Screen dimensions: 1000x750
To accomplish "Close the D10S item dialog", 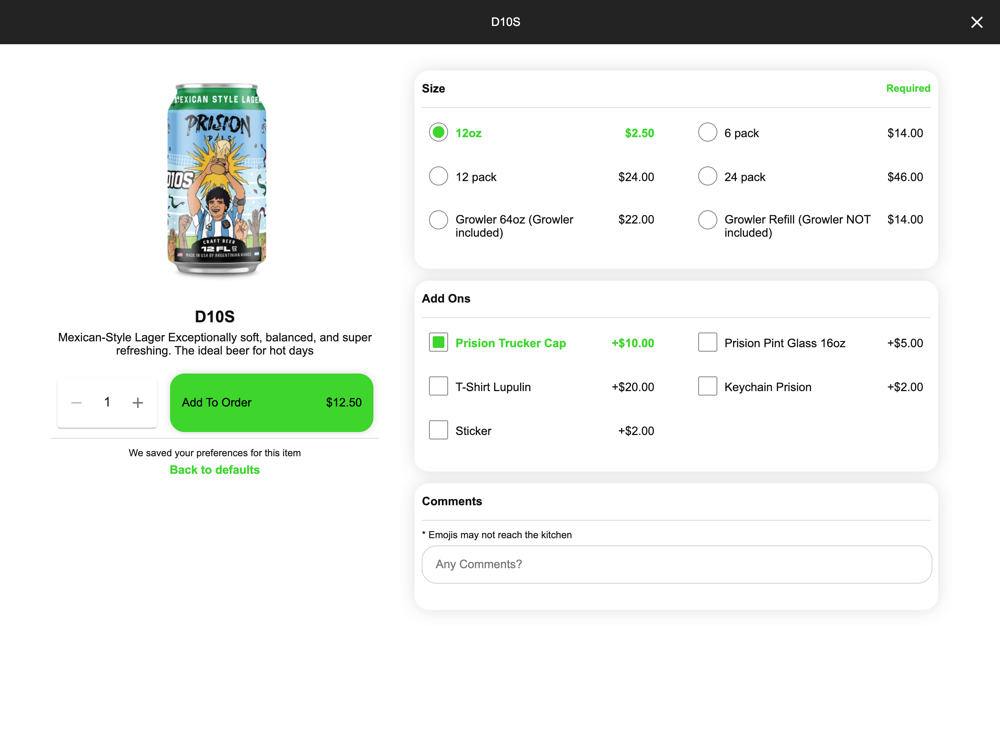I will [976, 22].
